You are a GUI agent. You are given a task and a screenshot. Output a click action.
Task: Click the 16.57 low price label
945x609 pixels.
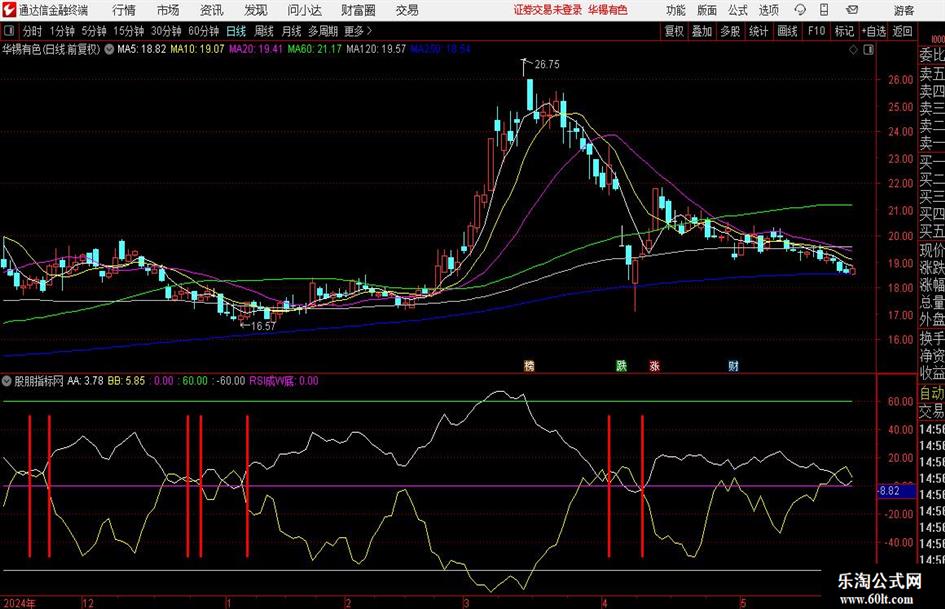click(x=263, y=326)
